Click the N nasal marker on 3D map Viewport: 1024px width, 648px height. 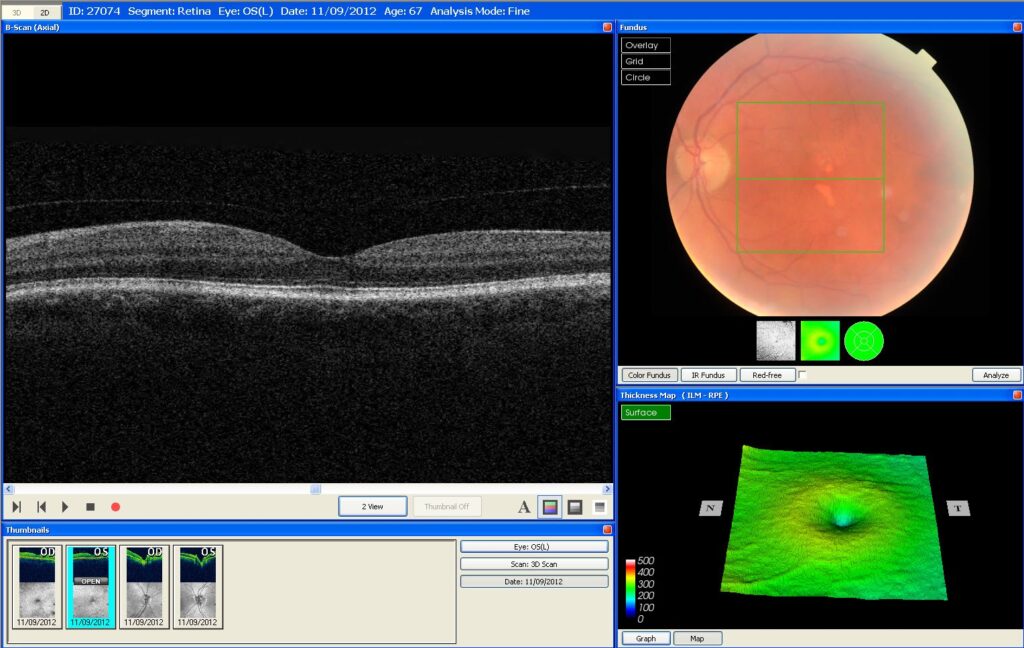711,508
